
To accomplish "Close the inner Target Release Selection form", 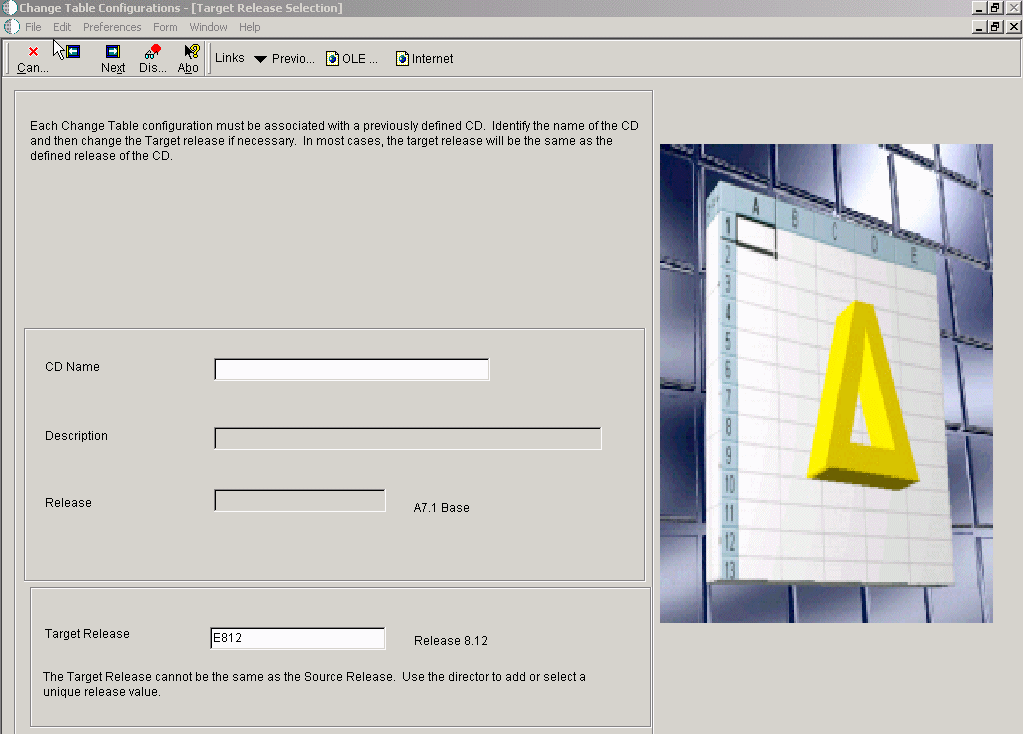I will pyautogui.click(x=1013, y=27).
